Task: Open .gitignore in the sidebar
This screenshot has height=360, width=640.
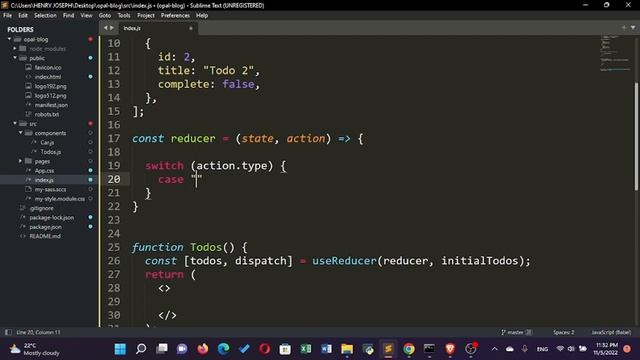Action: point(41,208)
